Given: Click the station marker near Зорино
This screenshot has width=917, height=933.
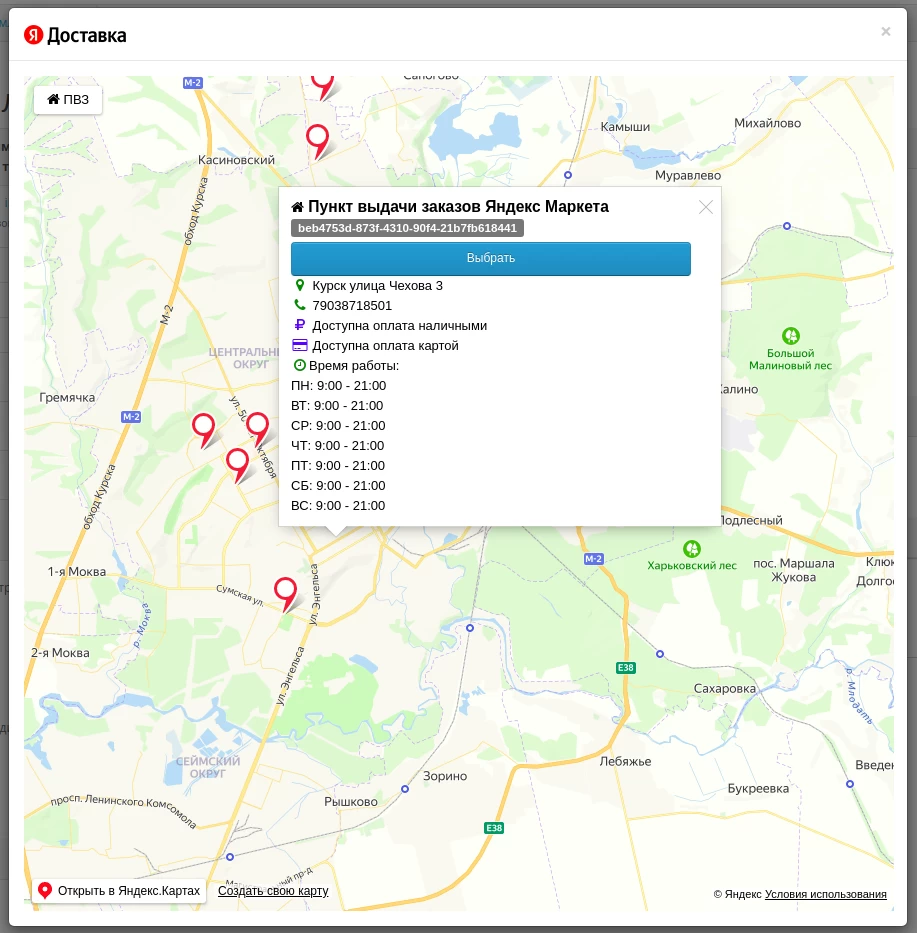Looking at the screenshot, I should click(x=405, y=789).
